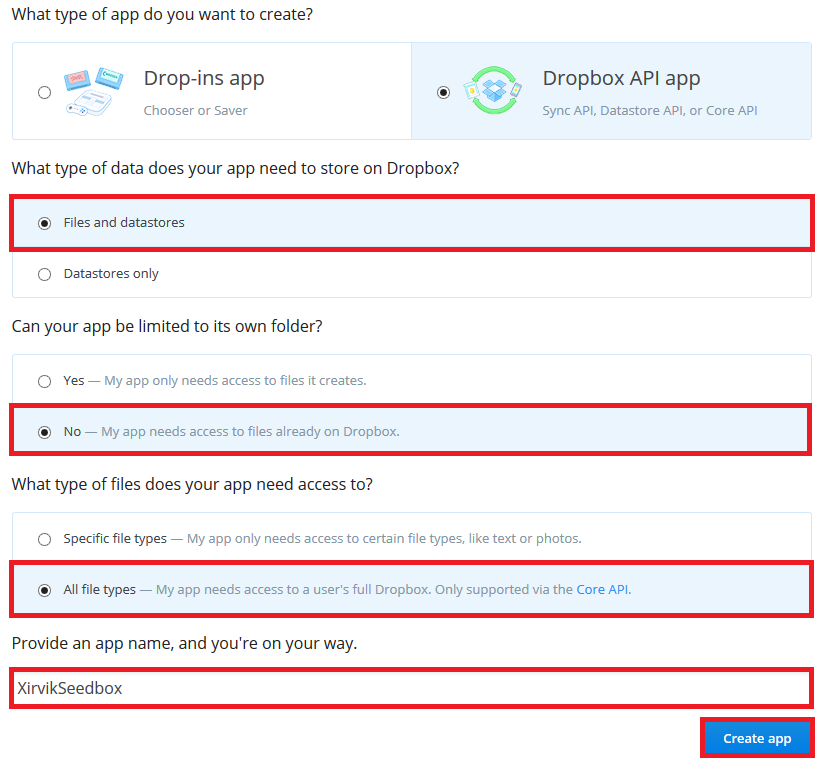This screenshot has width=836, height=779.
Task: Click the "Datastores only" option label
Action: click(111, 274)
